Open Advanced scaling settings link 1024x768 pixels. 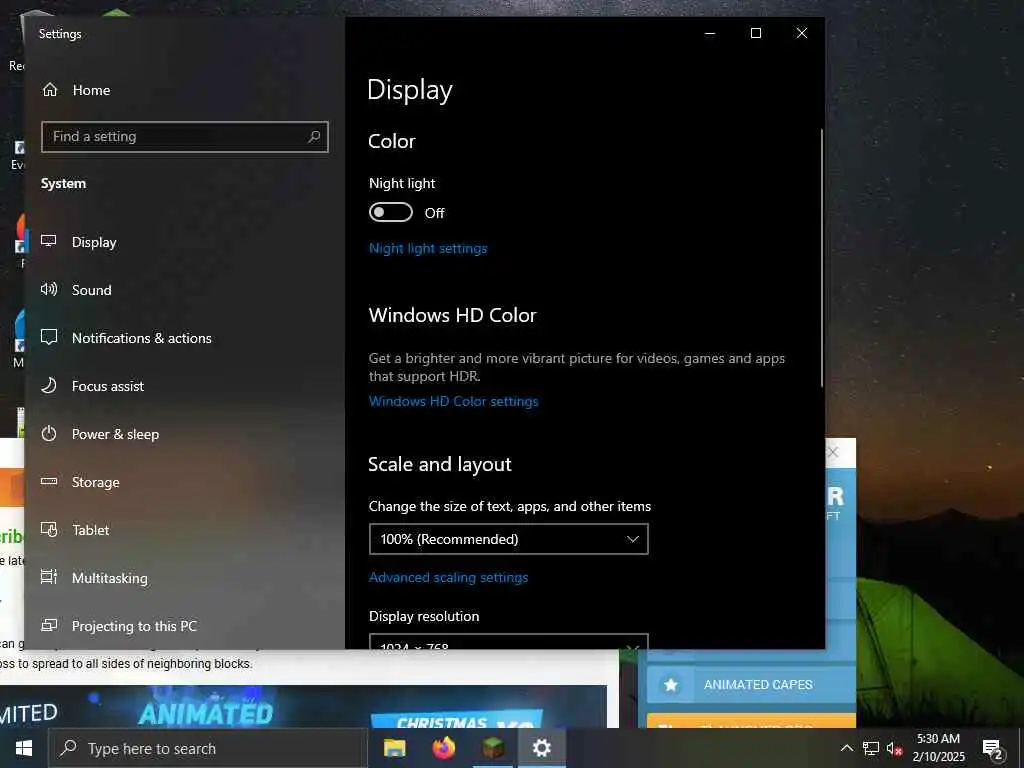tap(448, 577)
